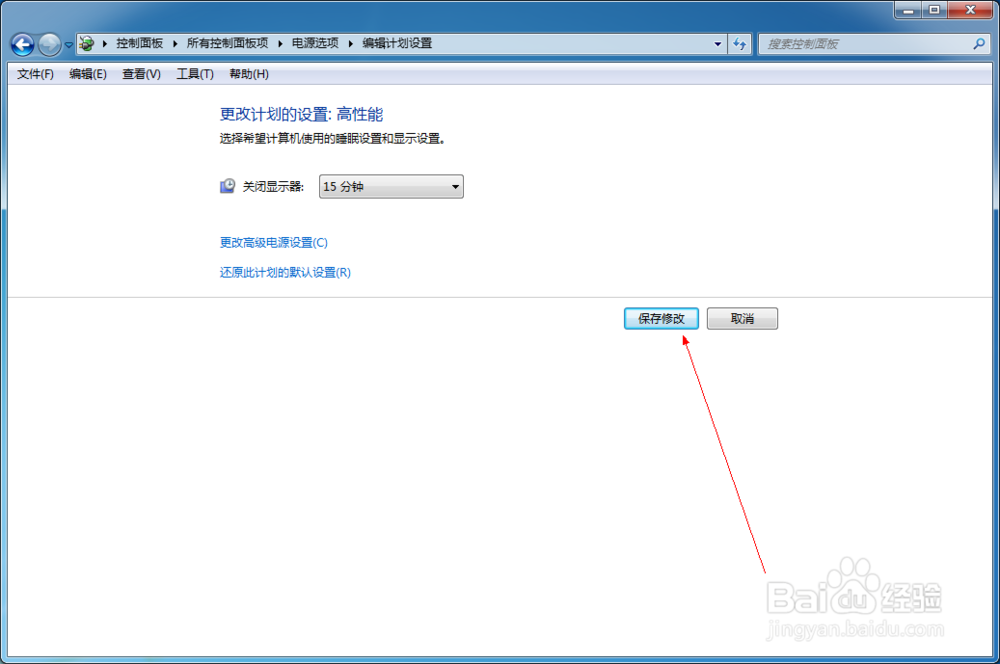This screenshot has height=664, width=1000.
Task: Close the Control Panel window
Action: click(x=971, y=10)
